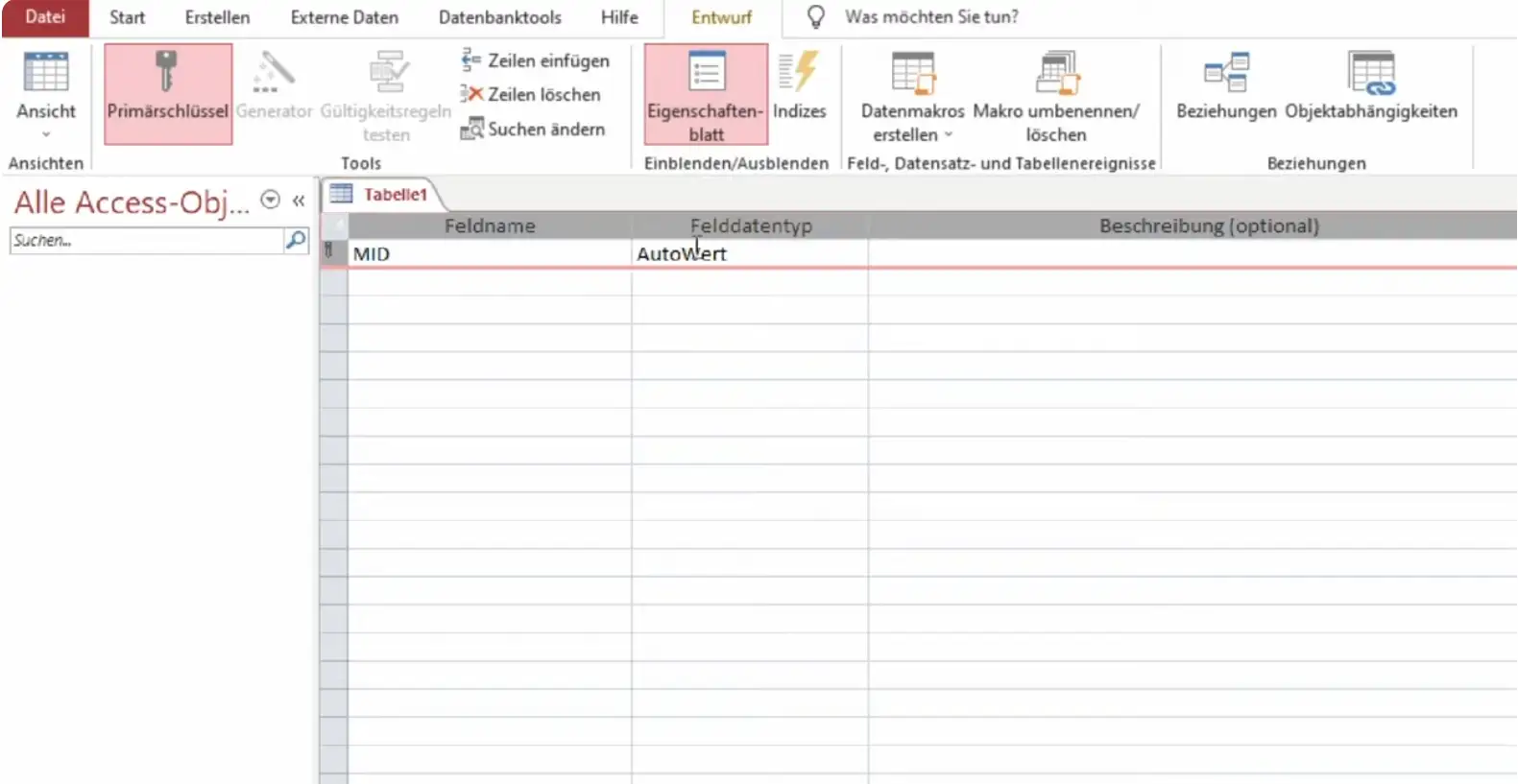Image resolution: width=1518 pixels, height=784 pixels.
Task: Click the Zeilen löschen icon
Action: [x=470, y=94]
